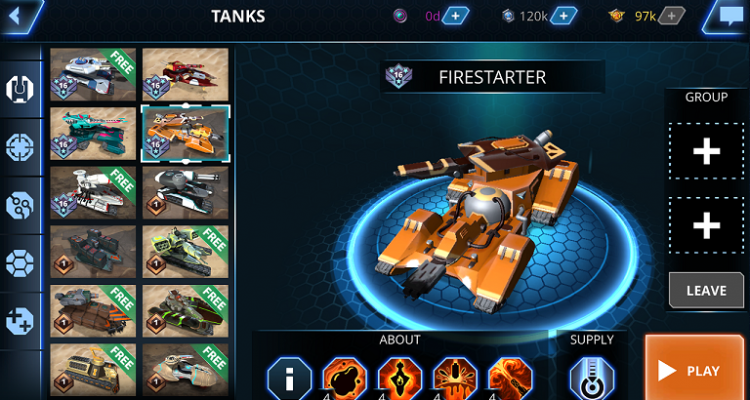The image size is (750, 400).
Task: Click the explosion burst ability icon
Action: pos(455,379)
